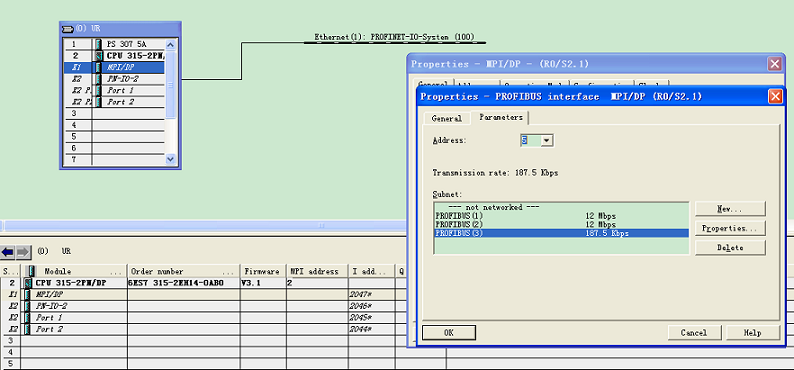Image resolution: width=794 pixels, height=370 pixels.
Task: Select PROFIBUS(3) 187.5 Kbps subnet
Action: click(561, 233)
